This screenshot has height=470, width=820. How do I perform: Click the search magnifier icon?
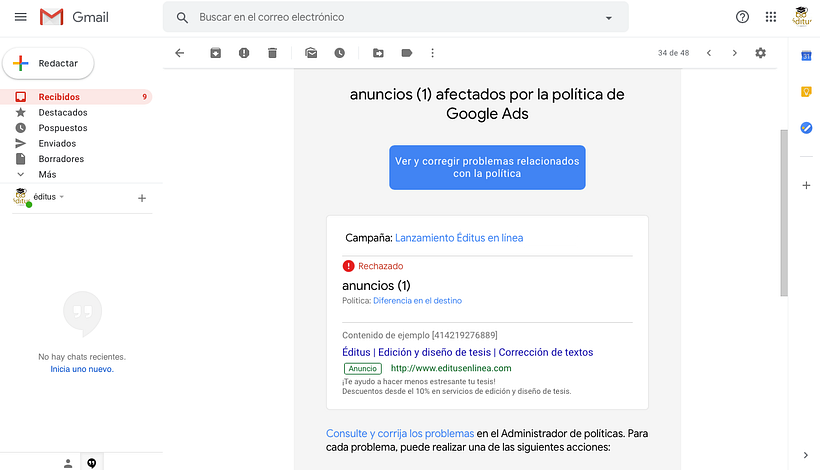[x=182, y=18]
